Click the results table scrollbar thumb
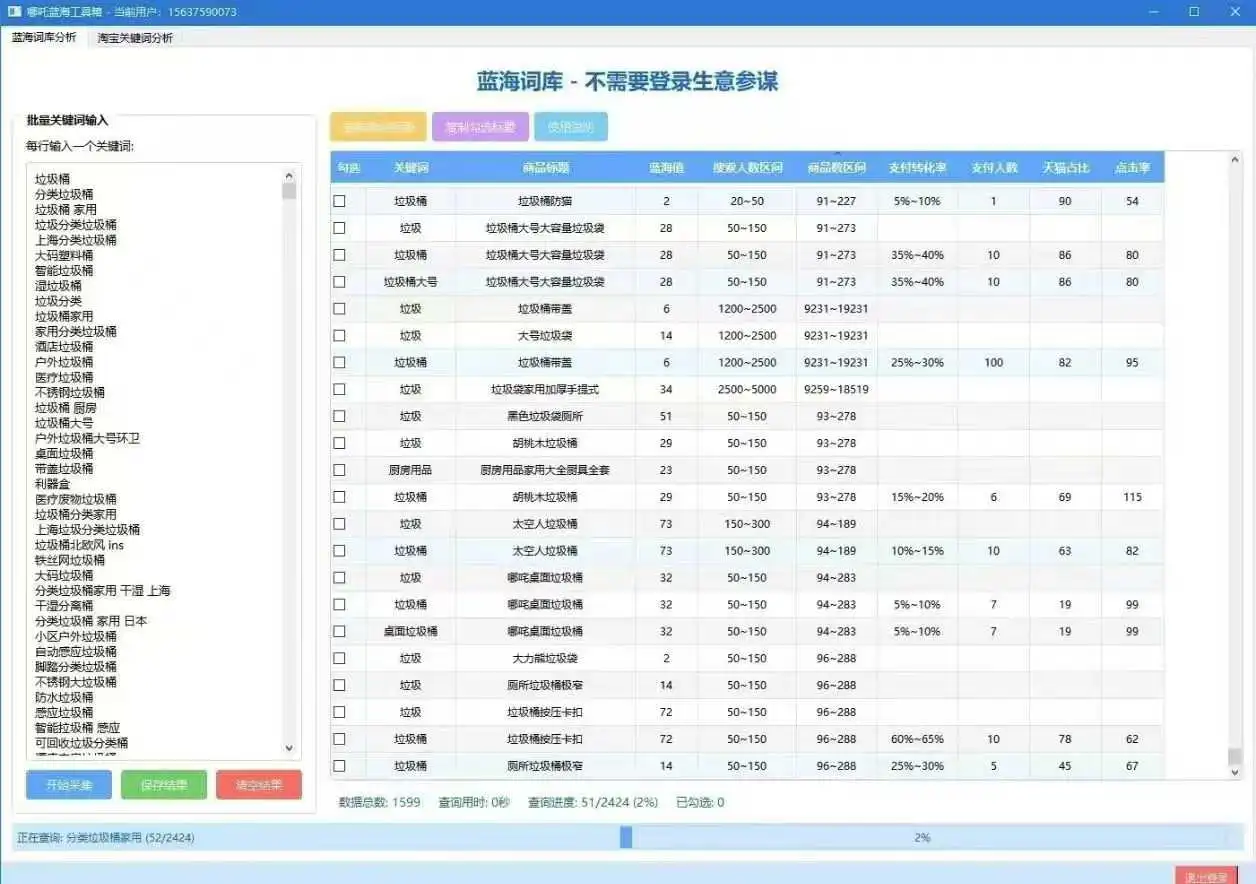 [x=1234, y=756]
